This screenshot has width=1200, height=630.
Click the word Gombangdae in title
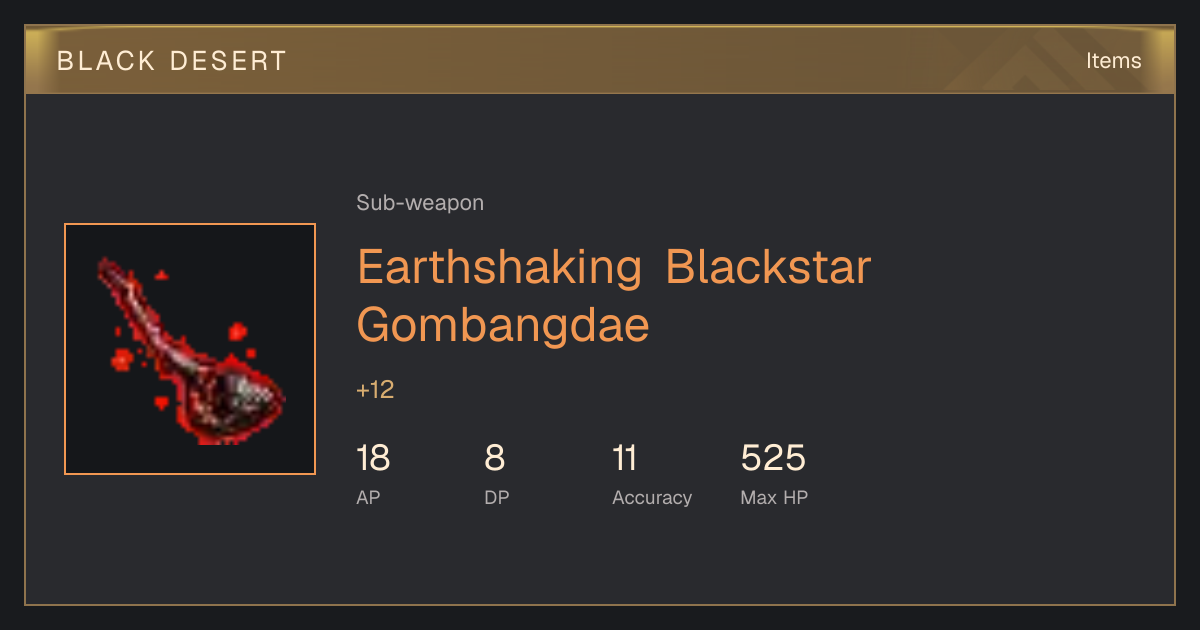point(503,325)
